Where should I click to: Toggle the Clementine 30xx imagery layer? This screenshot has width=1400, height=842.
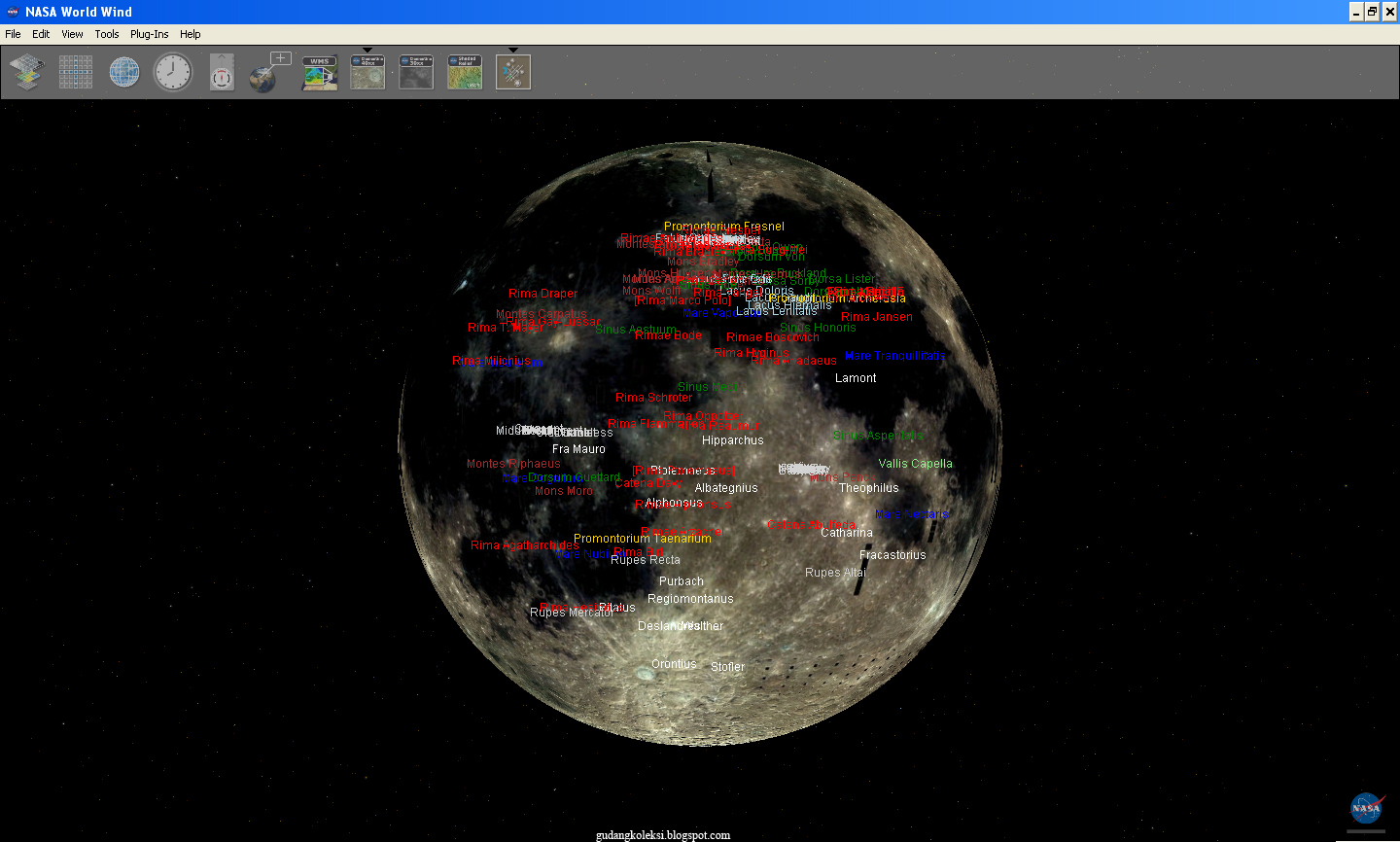click(x=416, y=72)
